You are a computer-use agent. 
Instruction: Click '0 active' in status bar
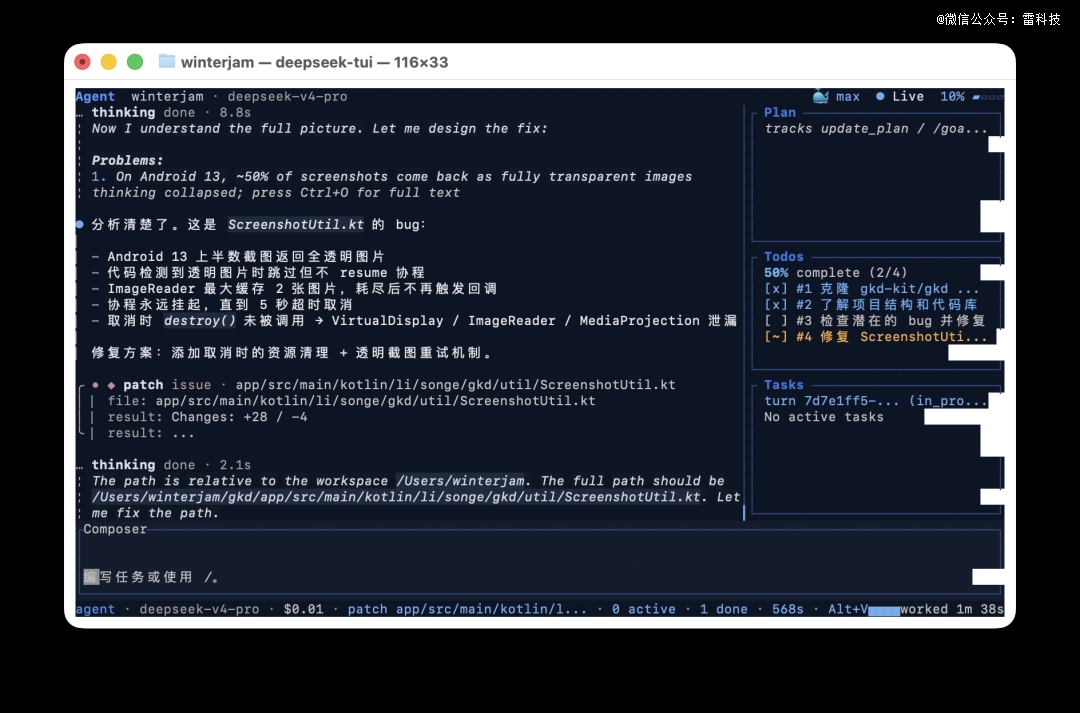[643, 609]
